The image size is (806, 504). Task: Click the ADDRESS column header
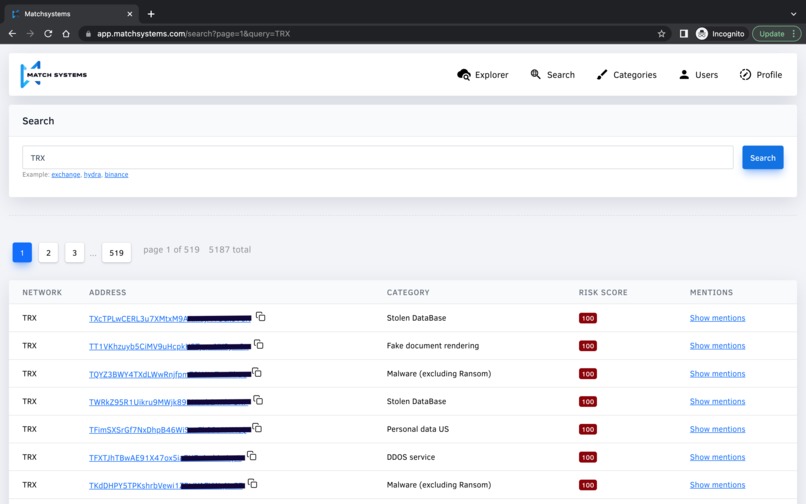point(107,292)
